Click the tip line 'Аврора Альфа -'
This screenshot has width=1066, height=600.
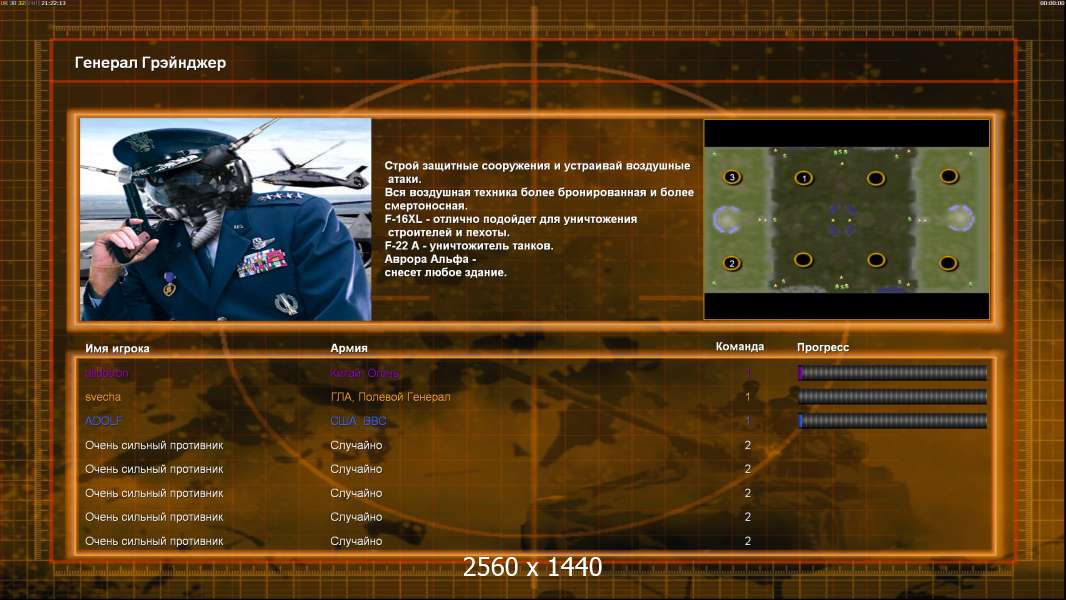(x=430, y=259)
